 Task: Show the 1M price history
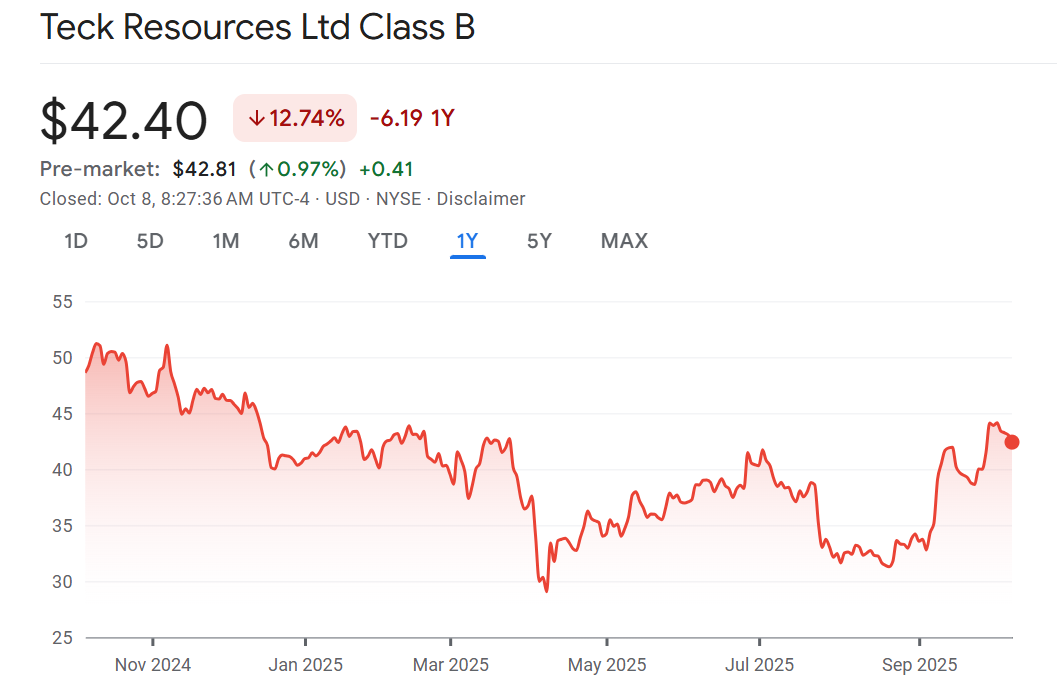tap(226, 241)
